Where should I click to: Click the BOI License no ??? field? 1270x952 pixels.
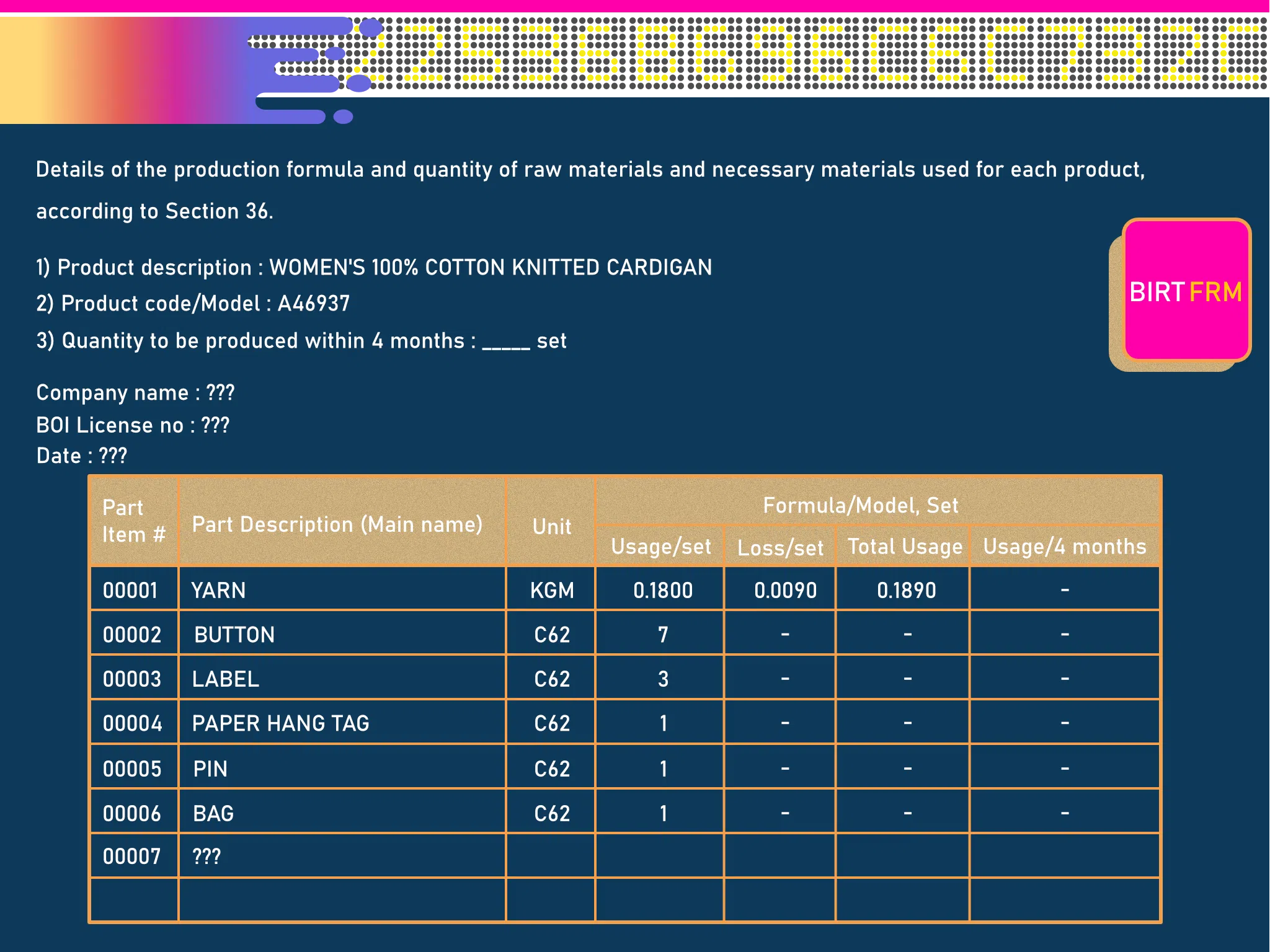[133, 425]
